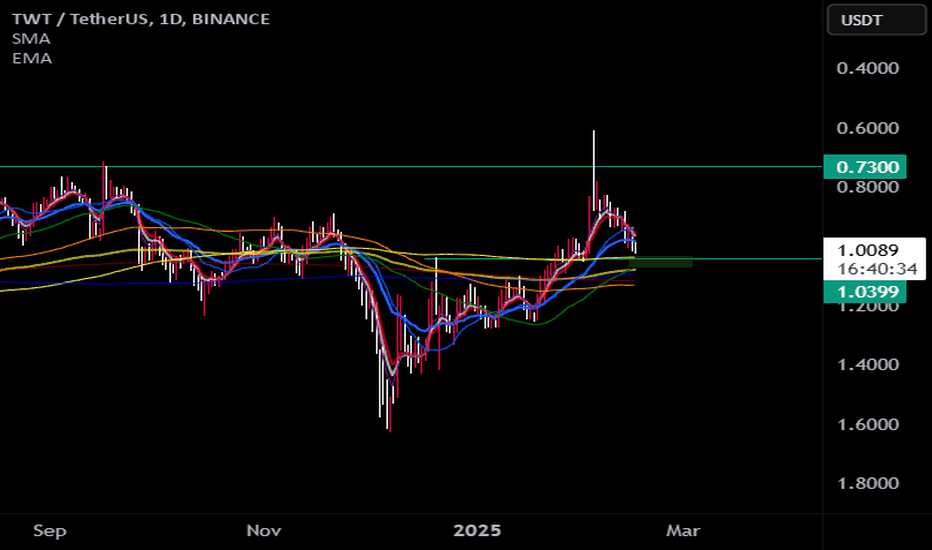Select the EMA indicator legend
This screenshot has height=550, width=932.
click(32, 58)
